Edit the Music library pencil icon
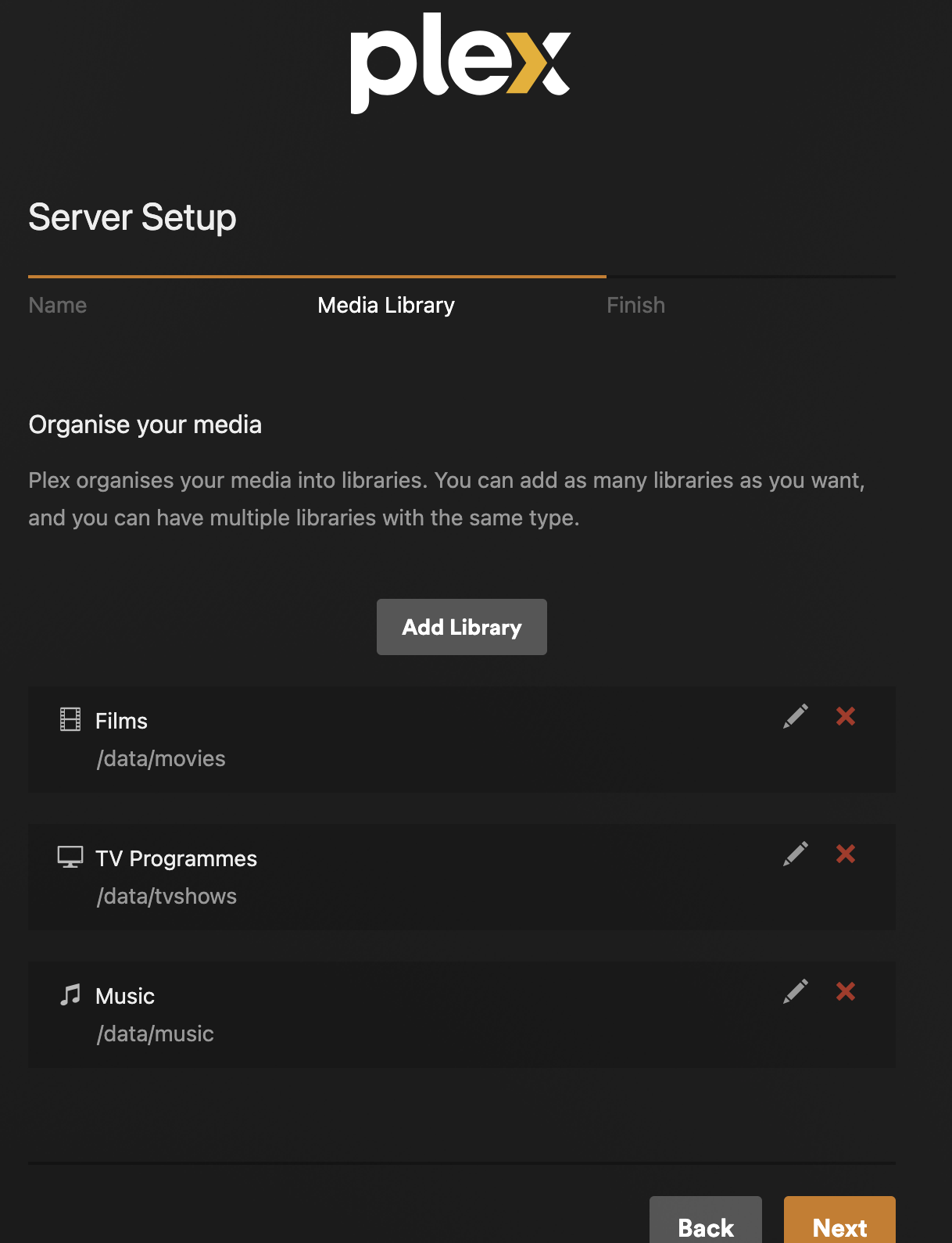The height and width of the screenshot is (1243, 952). (796, 991)
